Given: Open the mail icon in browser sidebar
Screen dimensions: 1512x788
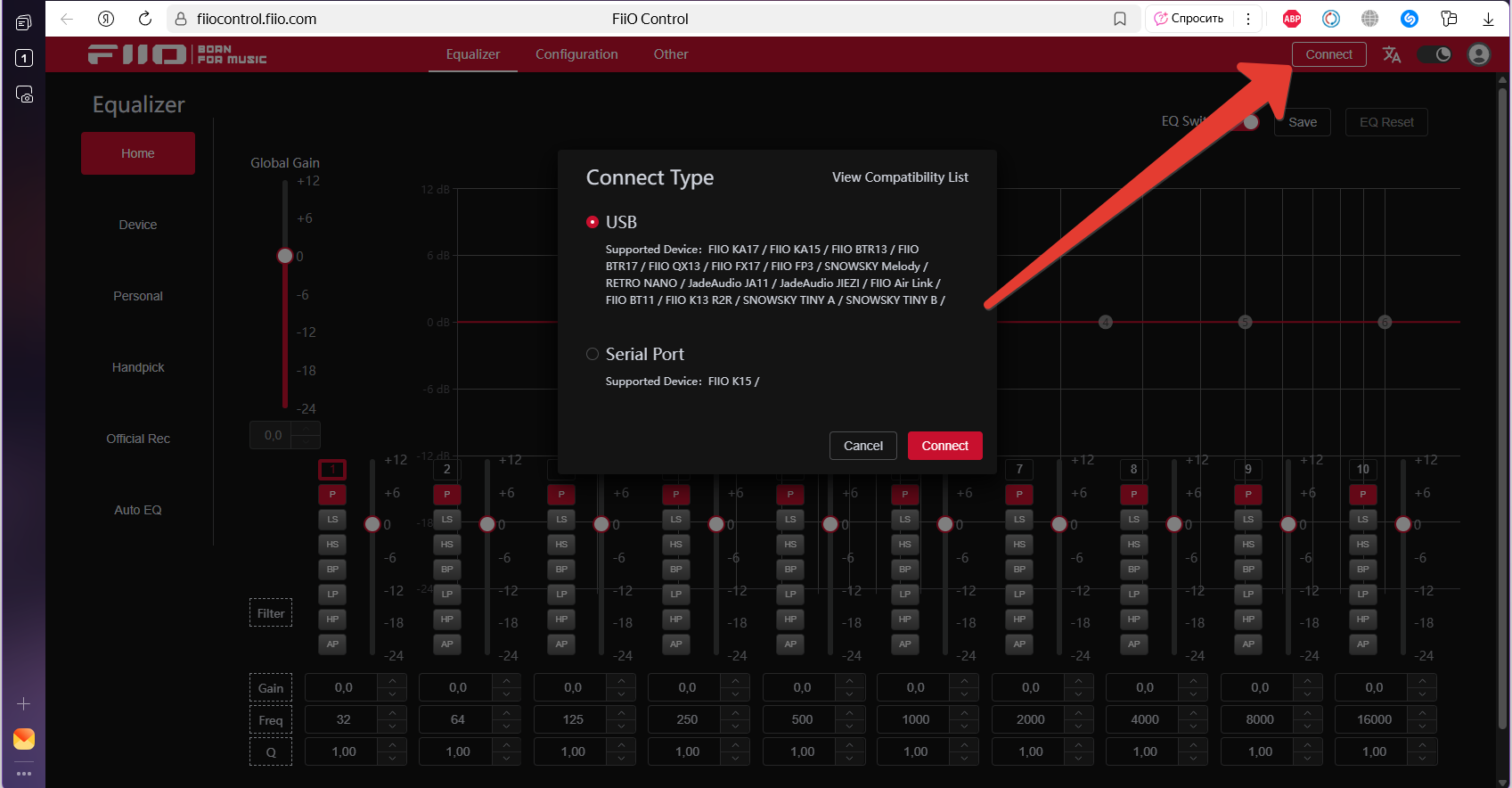Looking at the screenshot, I should (x=24, y=739).
